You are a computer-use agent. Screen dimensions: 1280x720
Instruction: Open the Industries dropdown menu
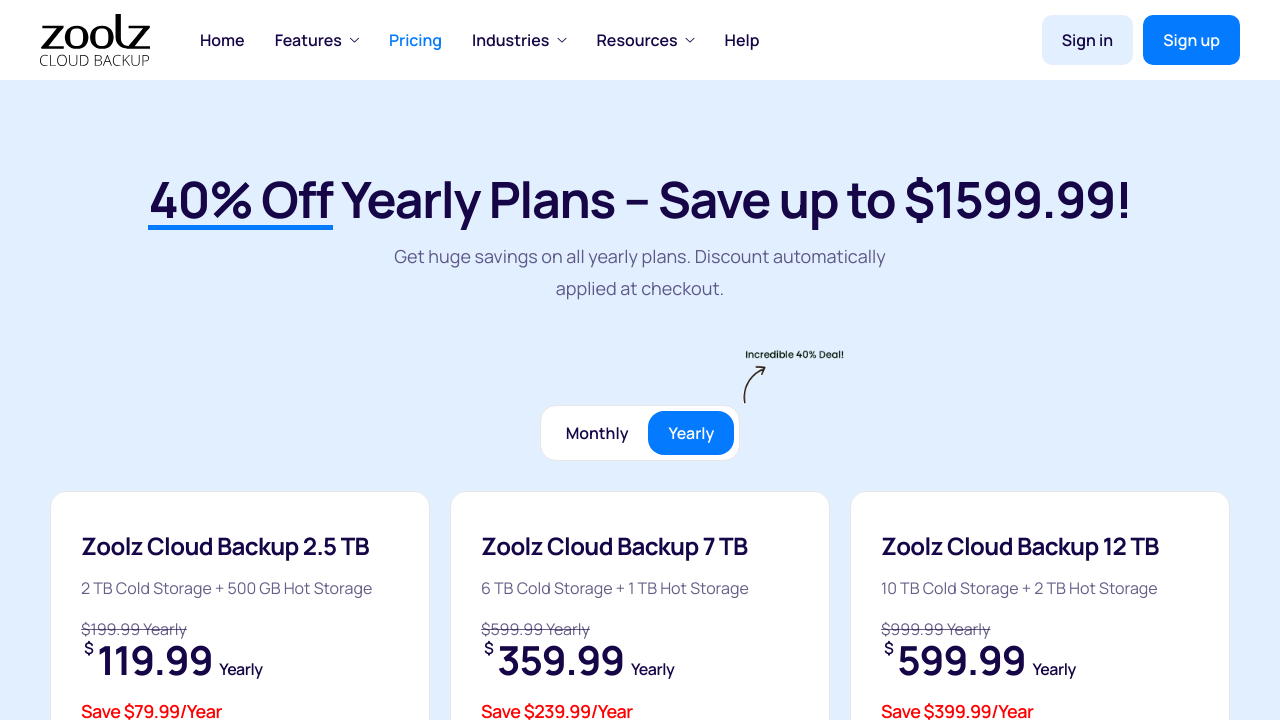tap(510, 40)
